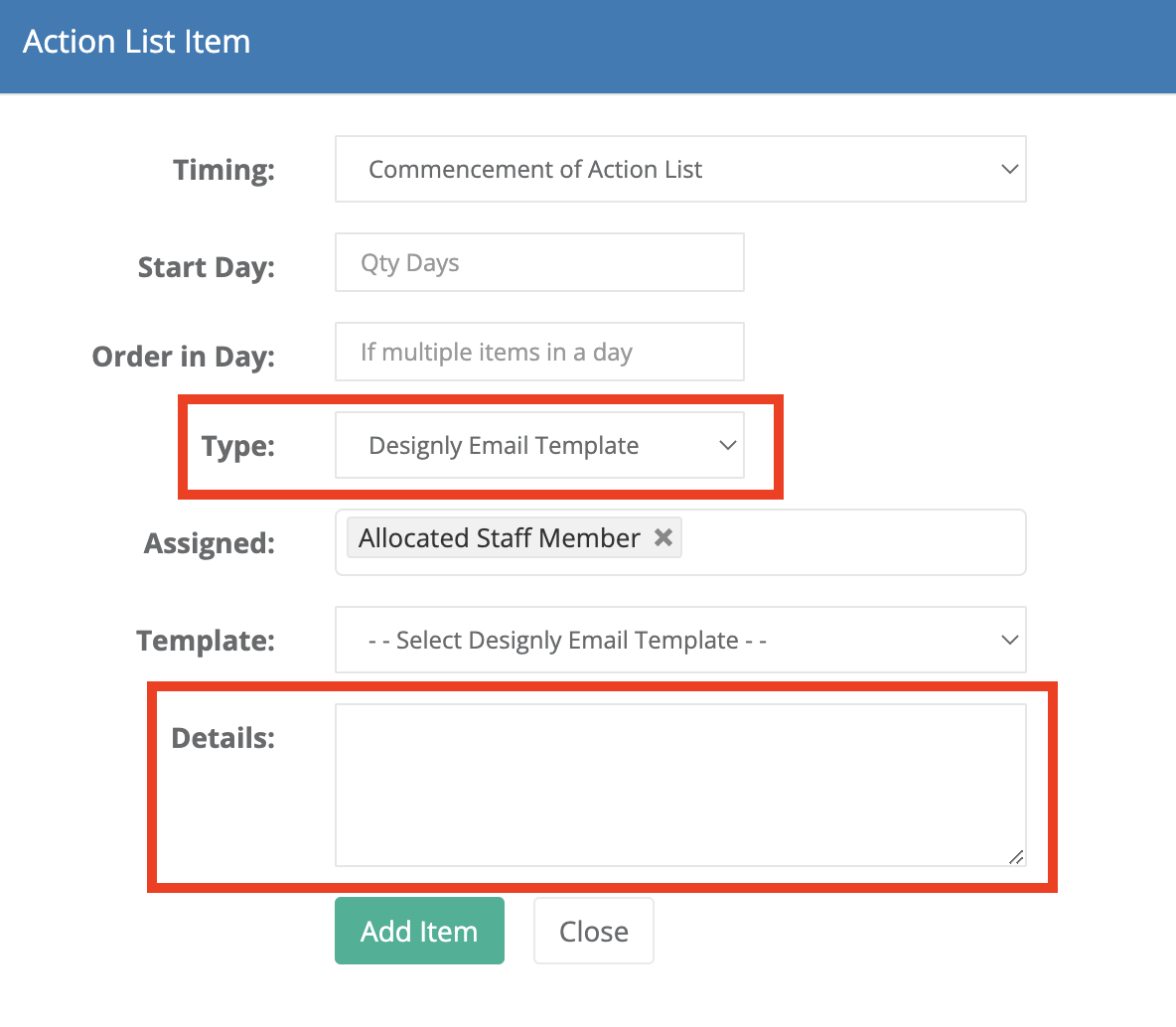
Task: Click the Assigned label
Action: click(x=210, y=543)
